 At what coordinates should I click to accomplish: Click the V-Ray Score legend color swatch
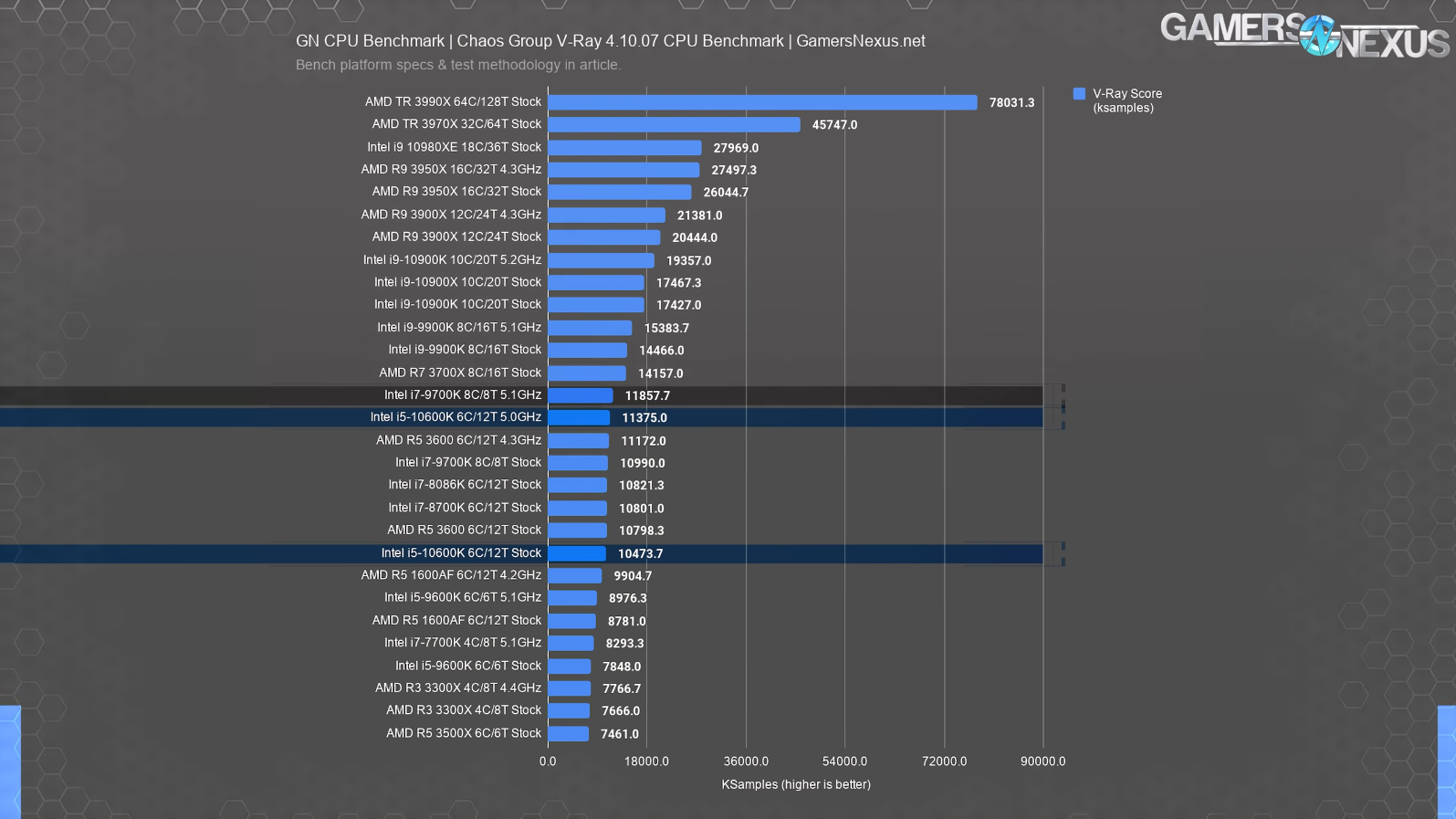pyautogui.click(x=1079, y=93)
